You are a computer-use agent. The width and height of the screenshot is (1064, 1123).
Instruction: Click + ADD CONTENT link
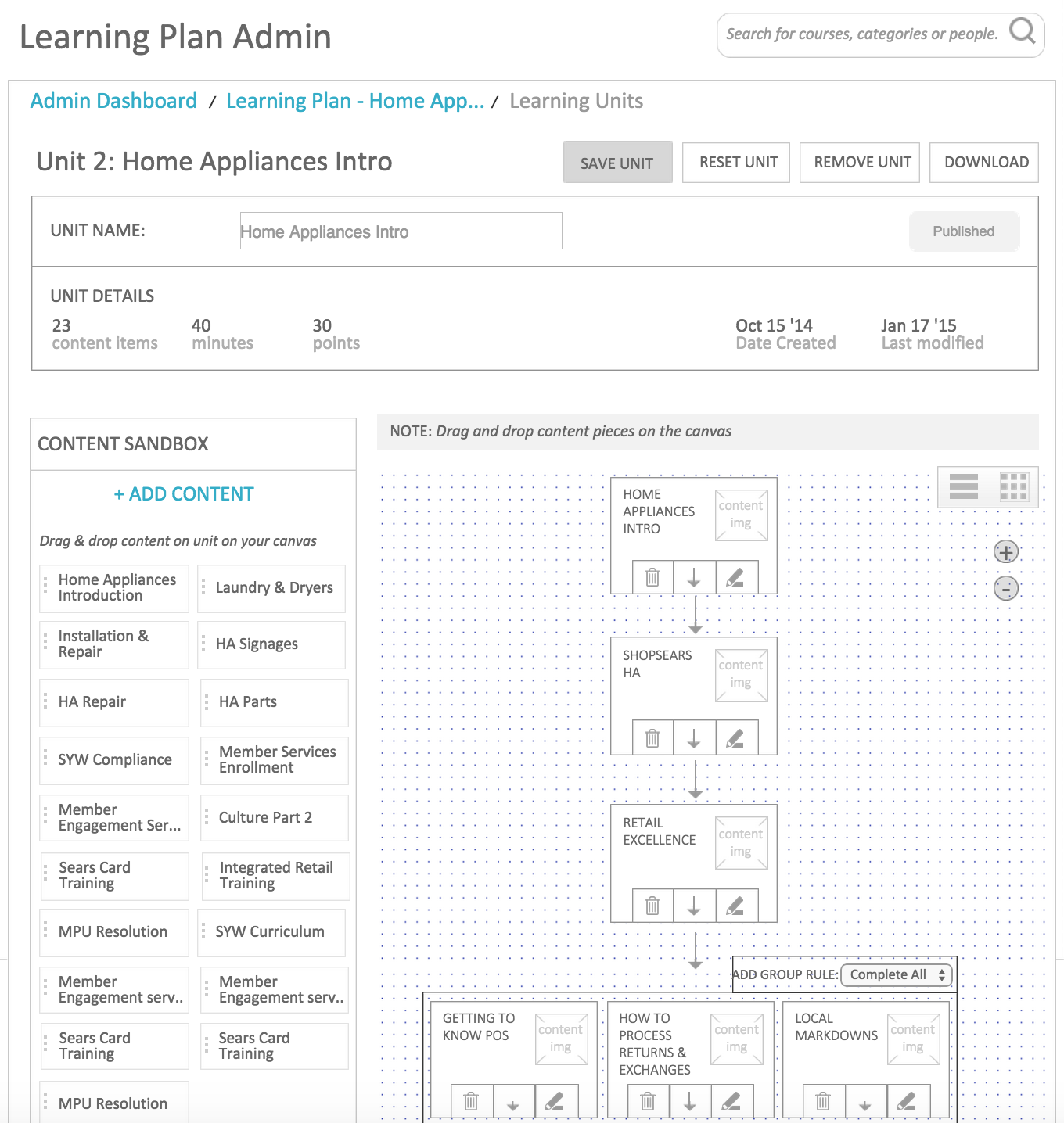click(x=184, y=494)
